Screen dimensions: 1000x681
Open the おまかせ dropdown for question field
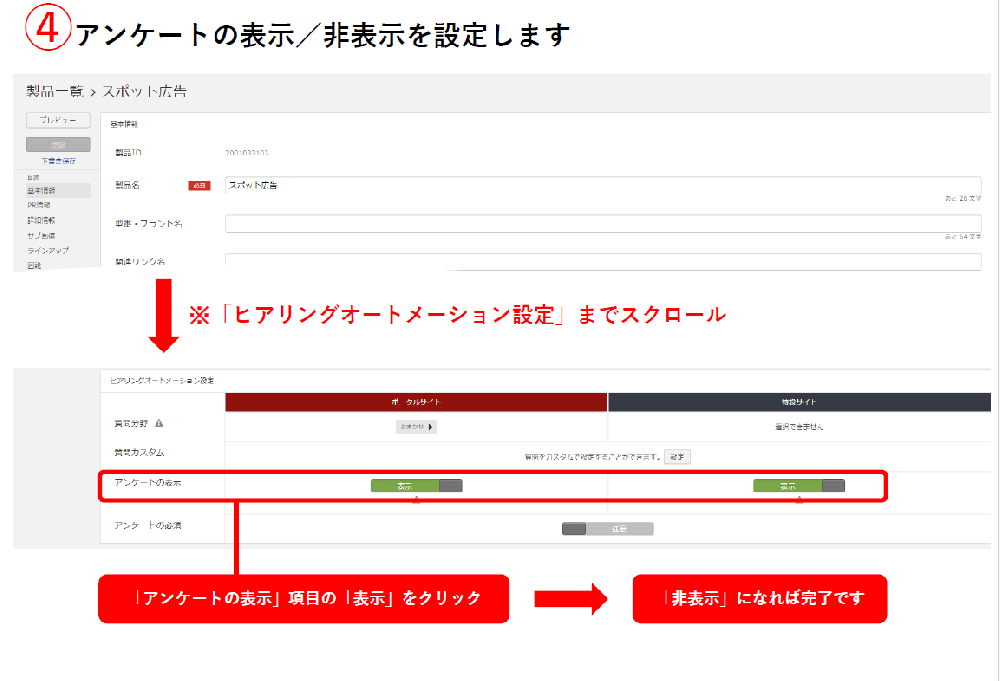416,427
